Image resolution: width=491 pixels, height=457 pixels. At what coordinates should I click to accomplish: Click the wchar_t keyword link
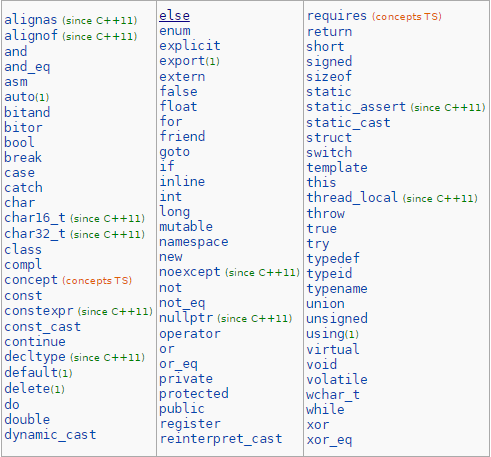pos(333,395)
